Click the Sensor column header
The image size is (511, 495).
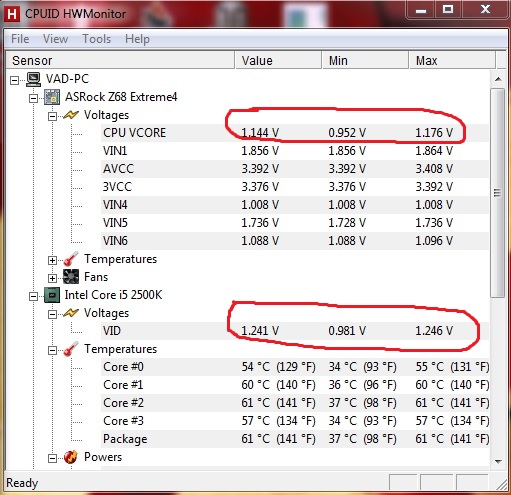120,60
